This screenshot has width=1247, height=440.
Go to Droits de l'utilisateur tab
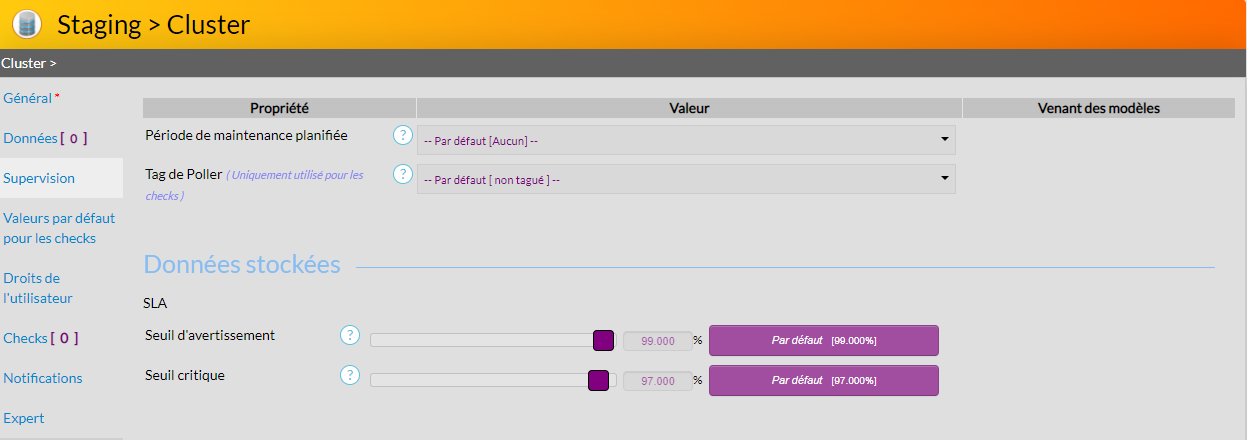[38, 288]
